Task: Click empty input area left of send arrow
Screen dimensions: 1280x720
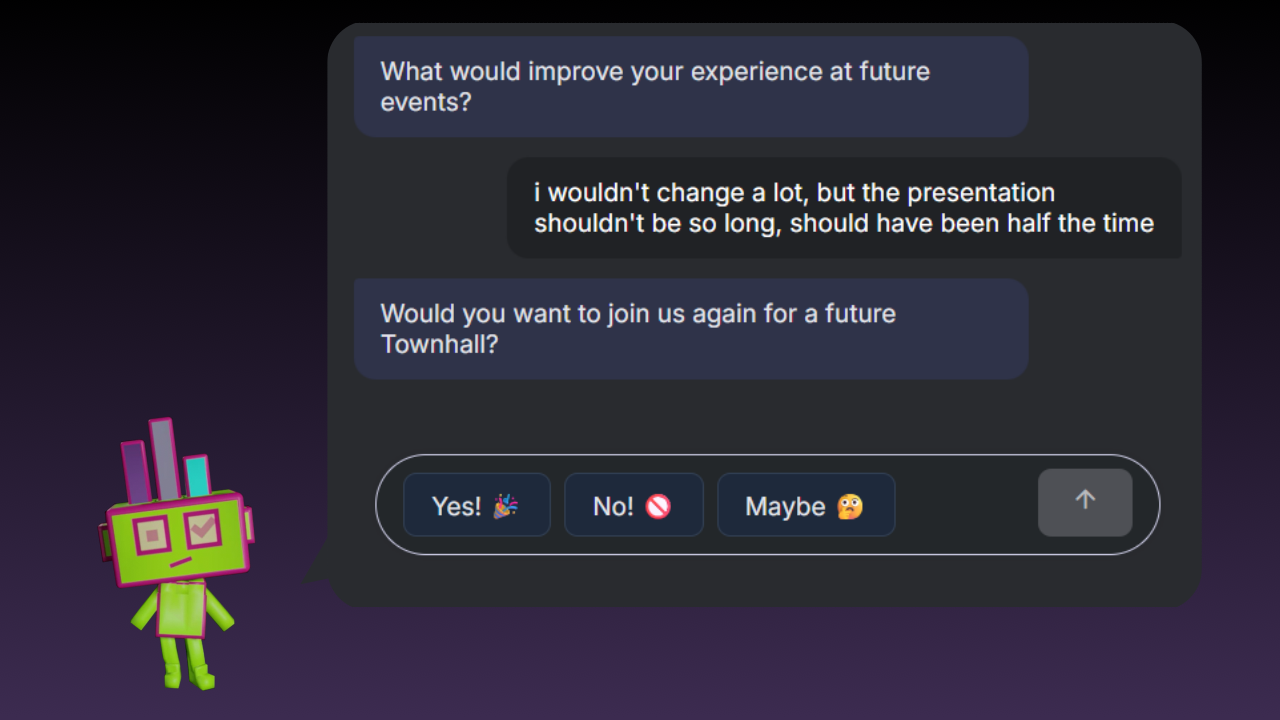Action: click(x=966, y=505)
